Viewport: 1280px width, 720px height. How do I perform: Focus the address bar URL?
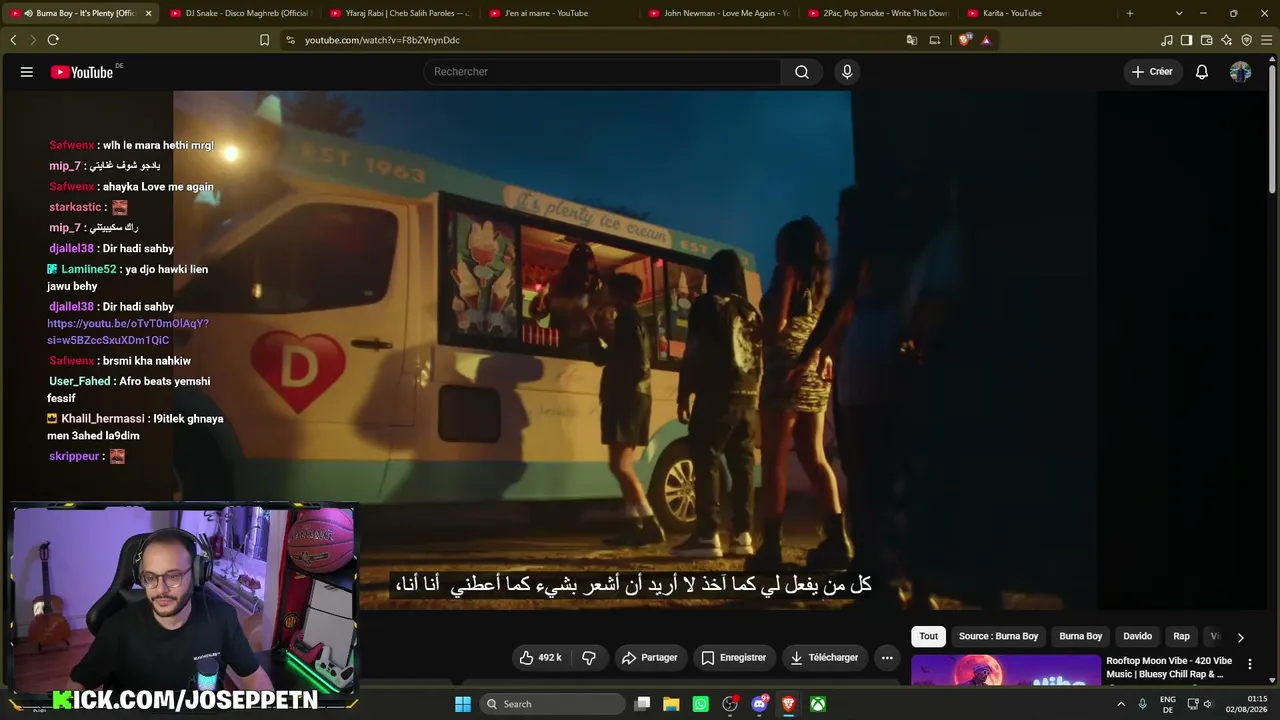382,40
